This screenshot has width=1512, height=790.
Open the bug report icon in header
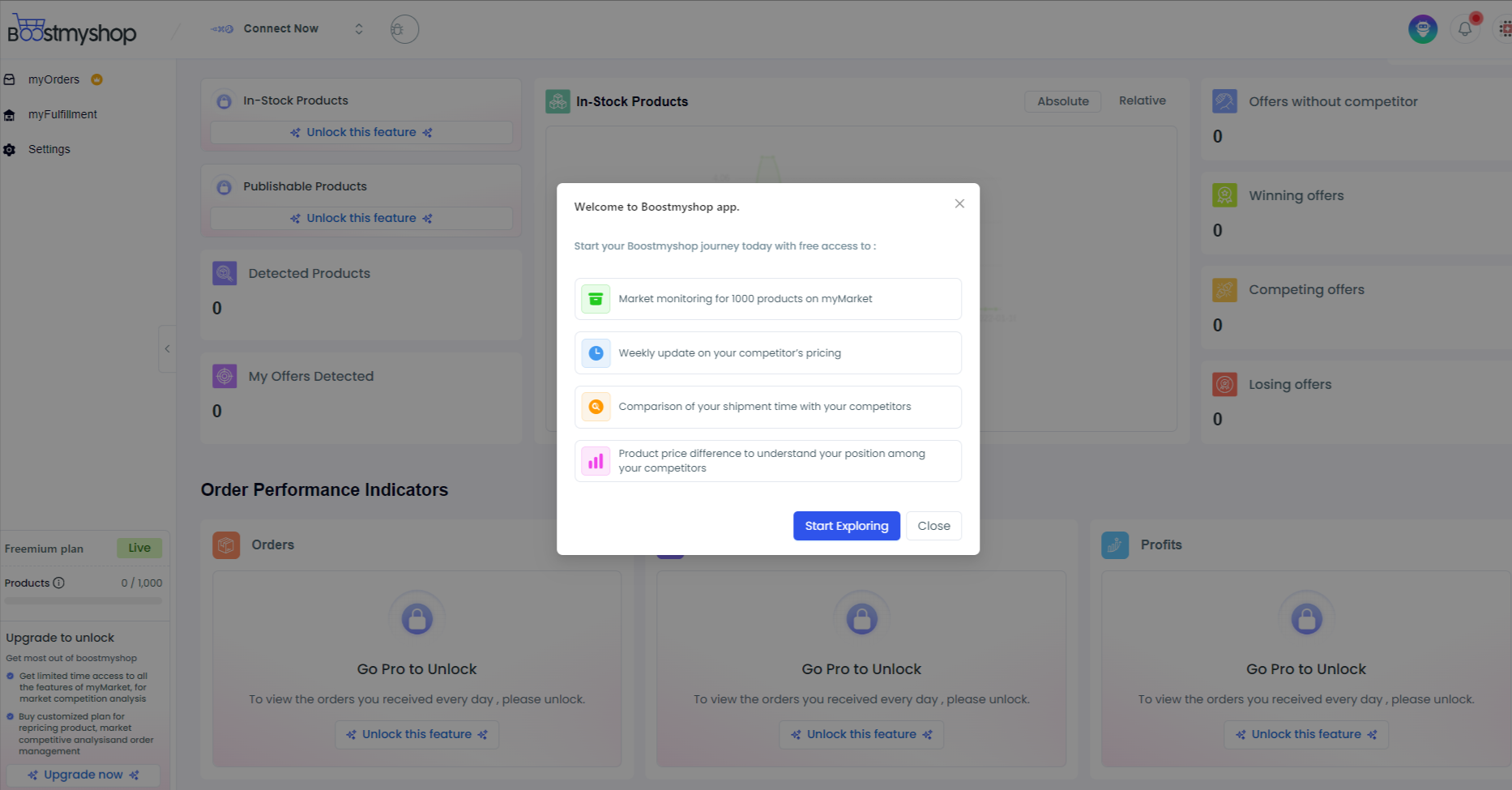(404, 29)
